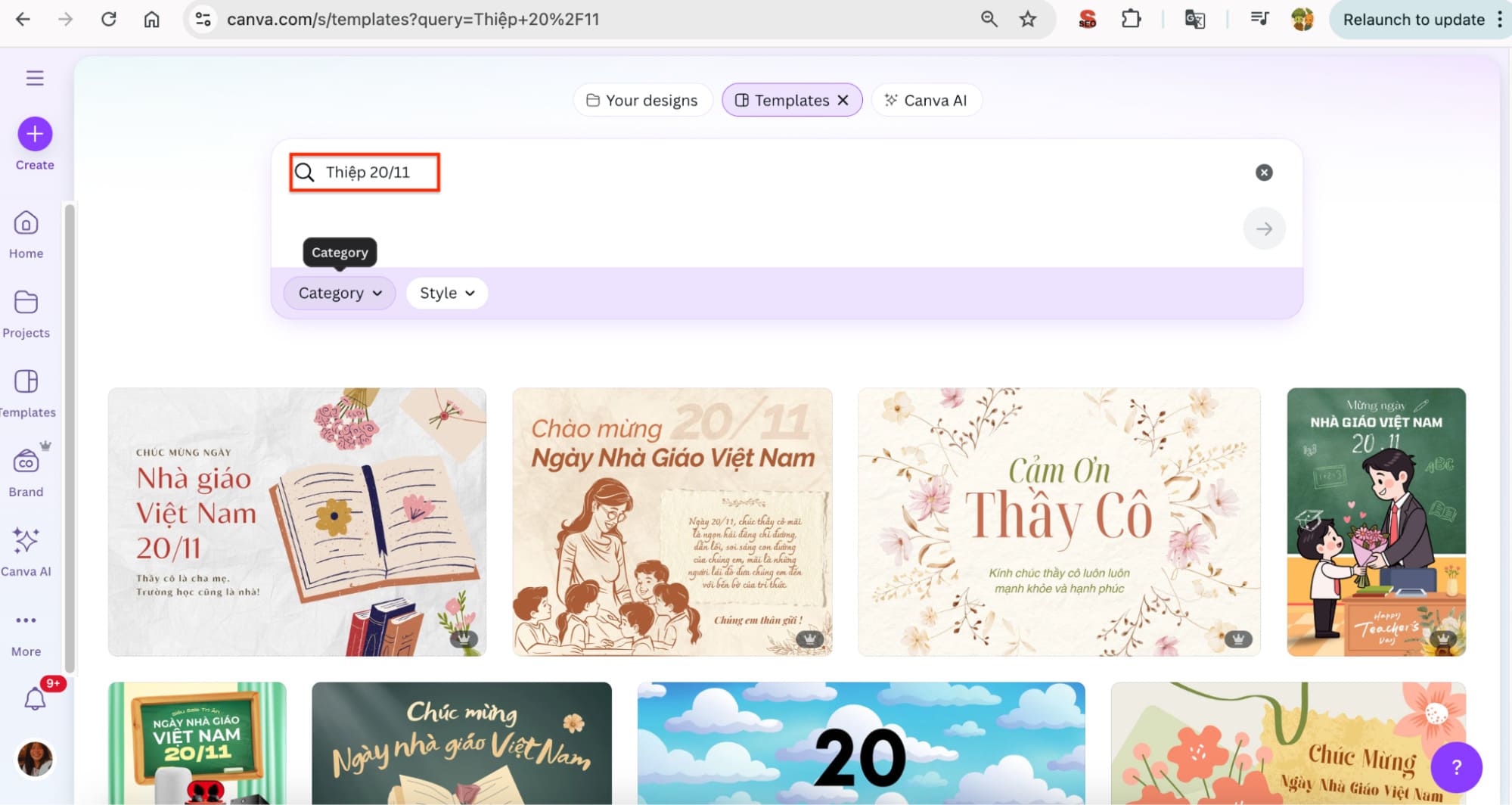
Task: Remove the Templates filter chip
Action: tap(843, 101)
